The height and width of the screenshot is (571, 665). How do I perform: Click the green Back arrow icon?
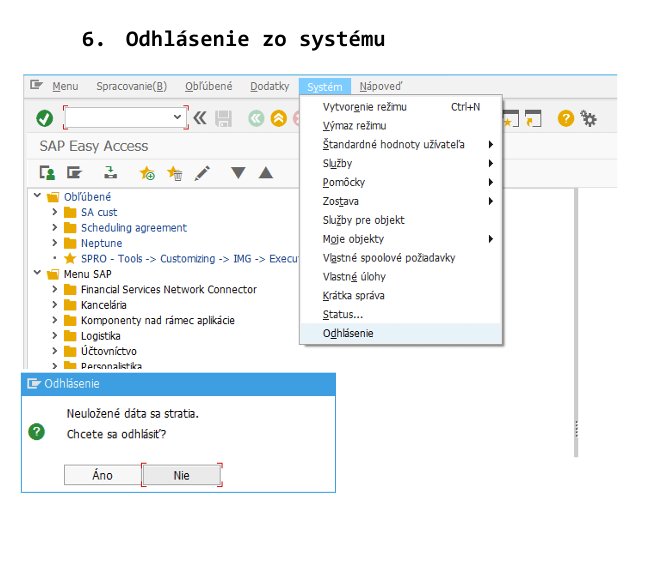tap(256, 118)
